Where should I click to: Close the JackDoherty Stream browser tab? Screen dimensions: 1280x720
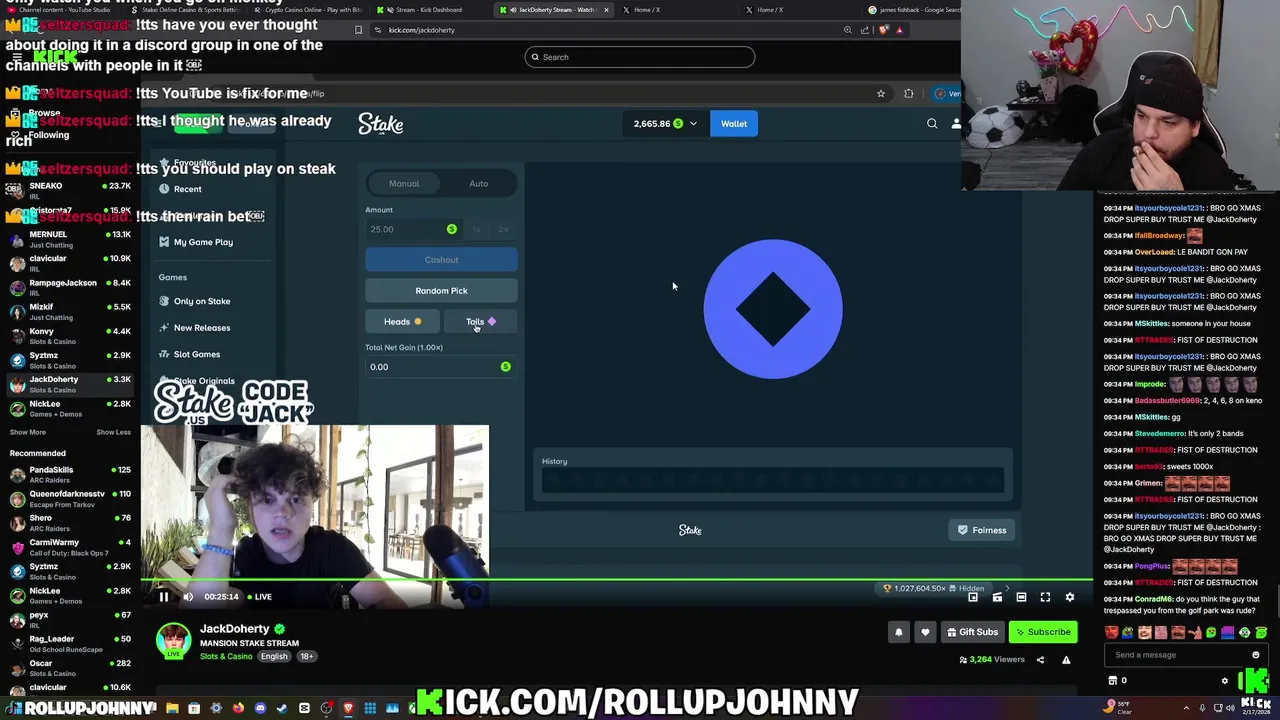606,10
